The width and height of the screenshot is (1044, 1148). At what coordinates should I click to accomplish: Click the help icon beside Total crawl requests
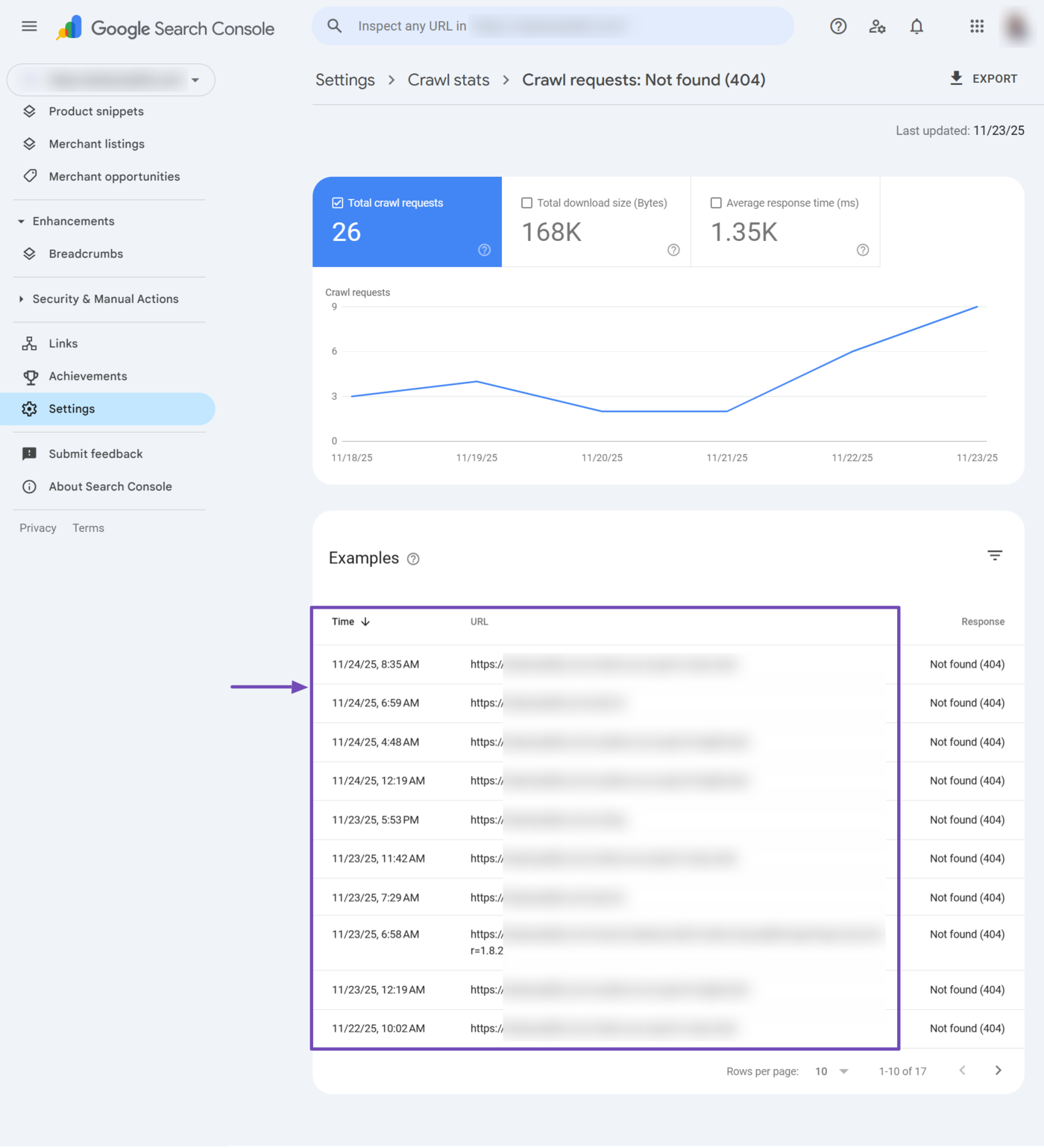coord(484,251)
